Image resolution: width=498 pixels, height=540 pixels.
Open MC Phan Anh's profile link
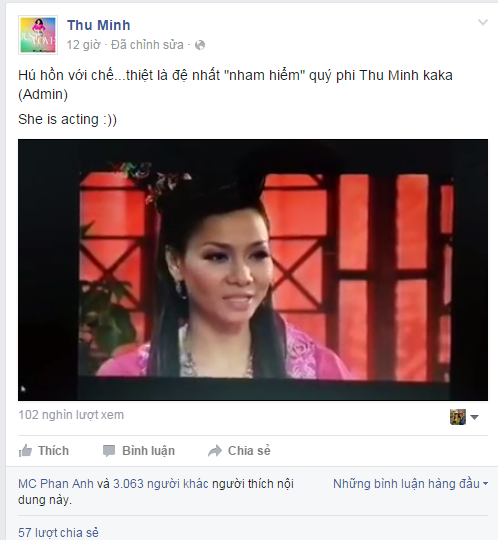tap(56, 484)
